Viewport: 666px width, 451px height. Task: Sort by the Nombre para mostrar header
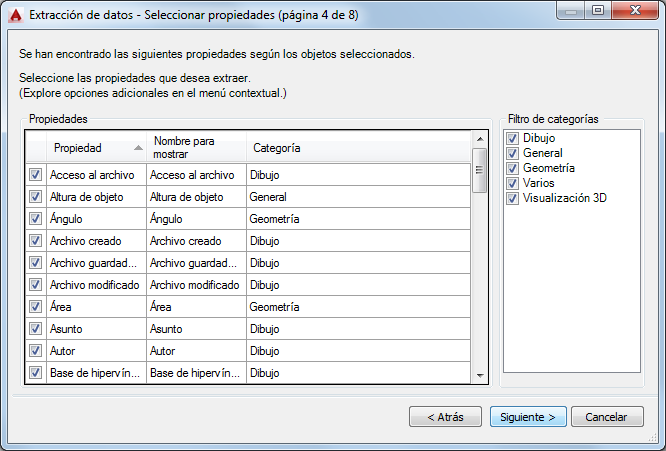pos(190,148)
